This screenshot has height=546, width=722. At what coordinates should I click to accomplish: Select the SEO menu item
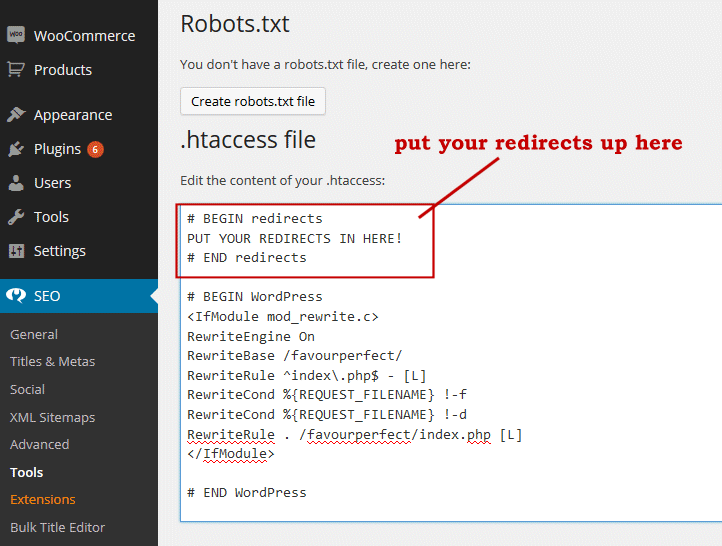(x=79, y=296)
